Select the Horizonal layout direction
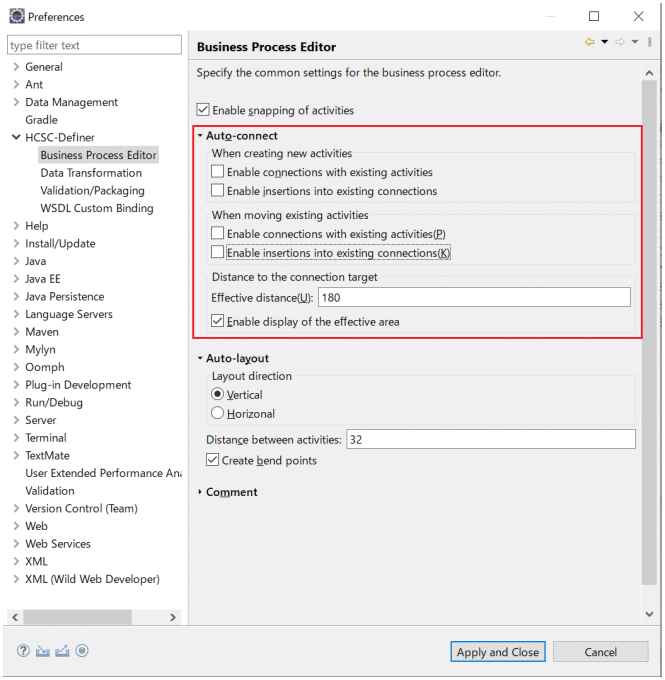The height and width of the screenshot is (680, 665). 217,413
